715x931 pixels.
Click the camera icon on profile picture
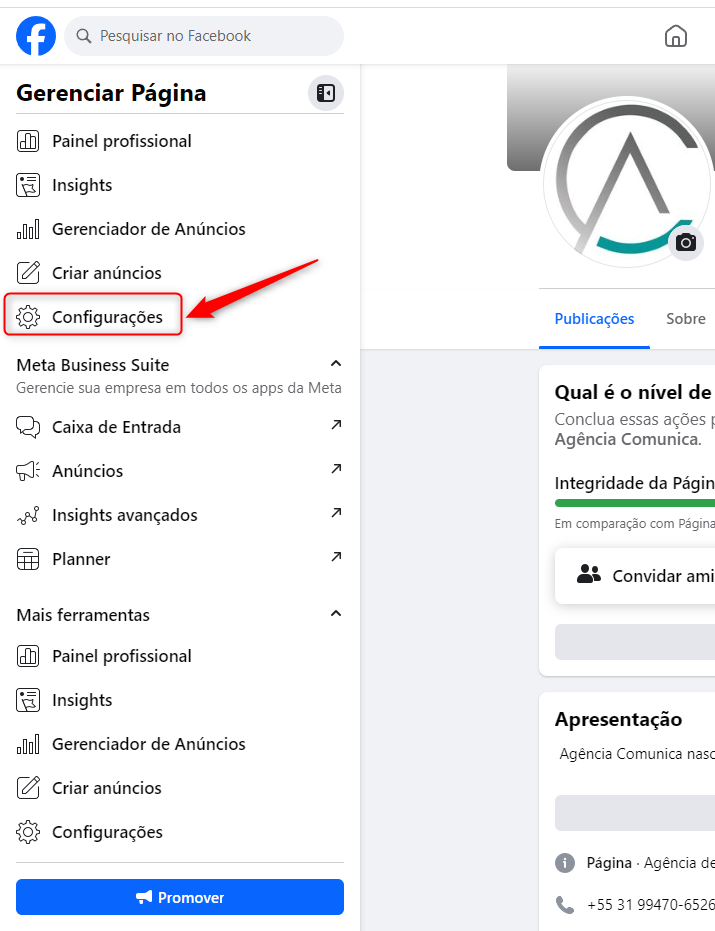(686, 242)
